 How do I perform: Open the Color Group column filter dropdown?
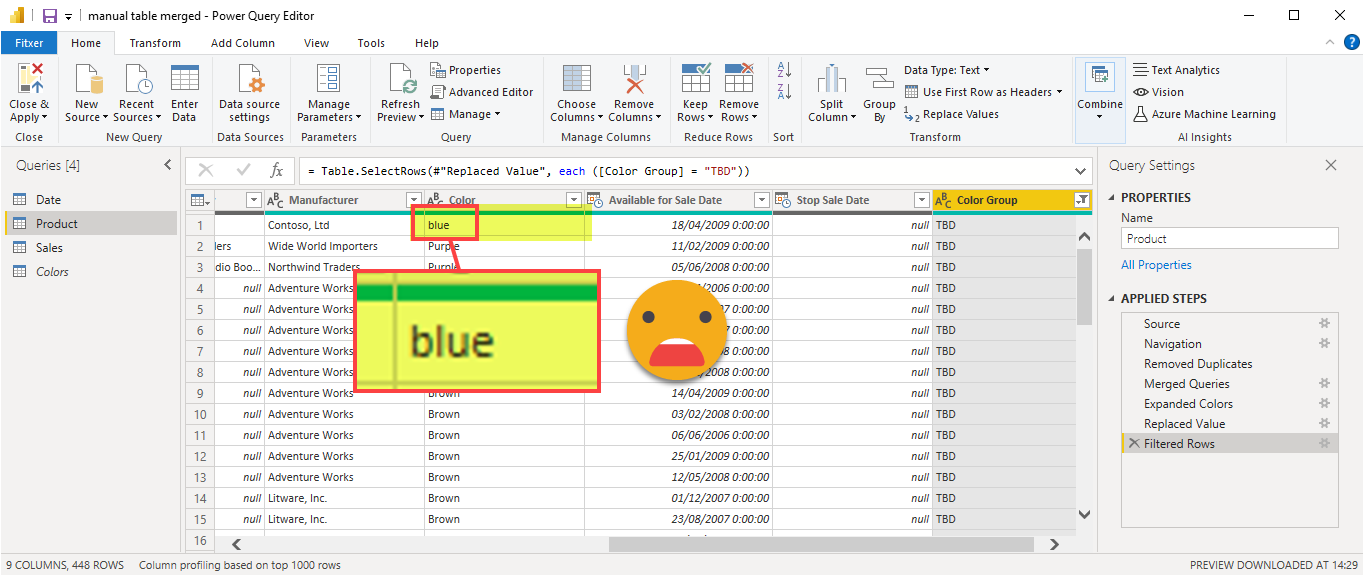click(1081, 200)
